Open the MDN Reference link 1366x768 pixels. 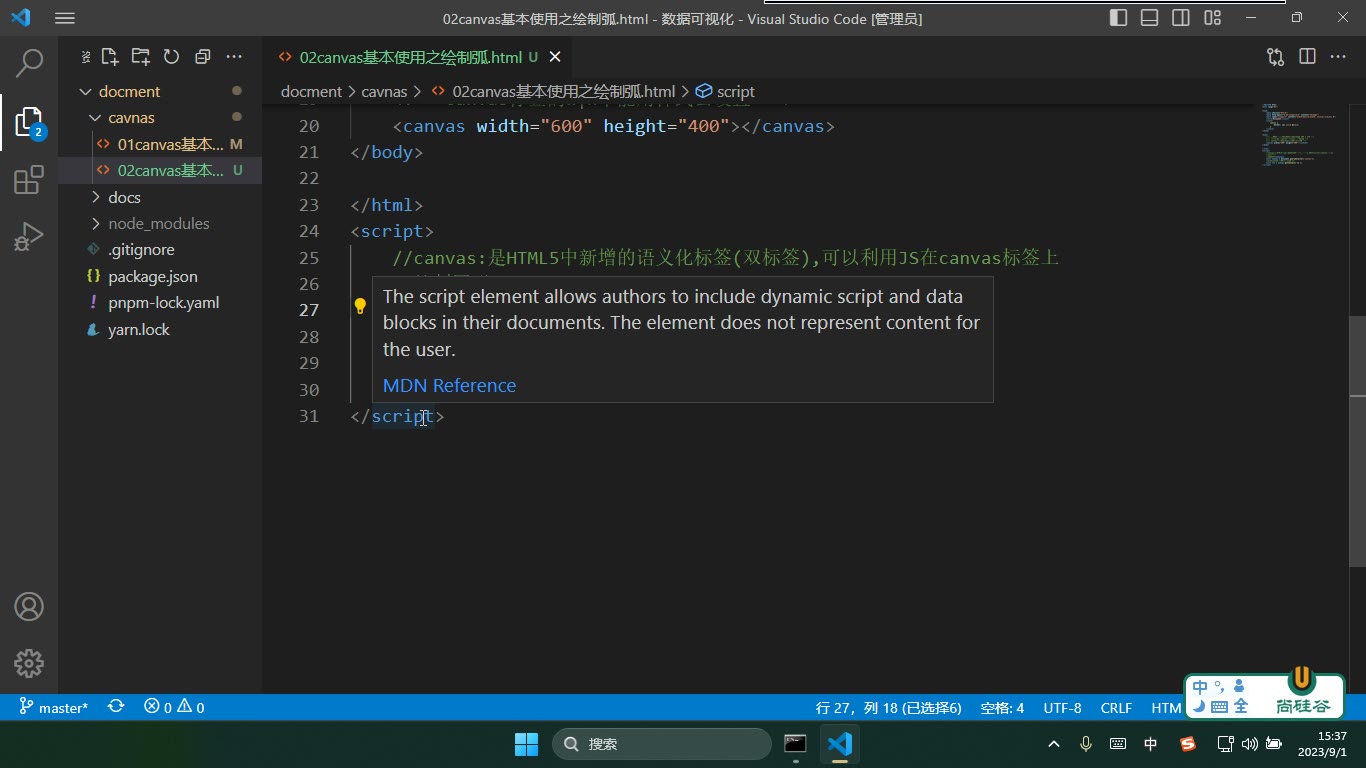tap(449, 385)
